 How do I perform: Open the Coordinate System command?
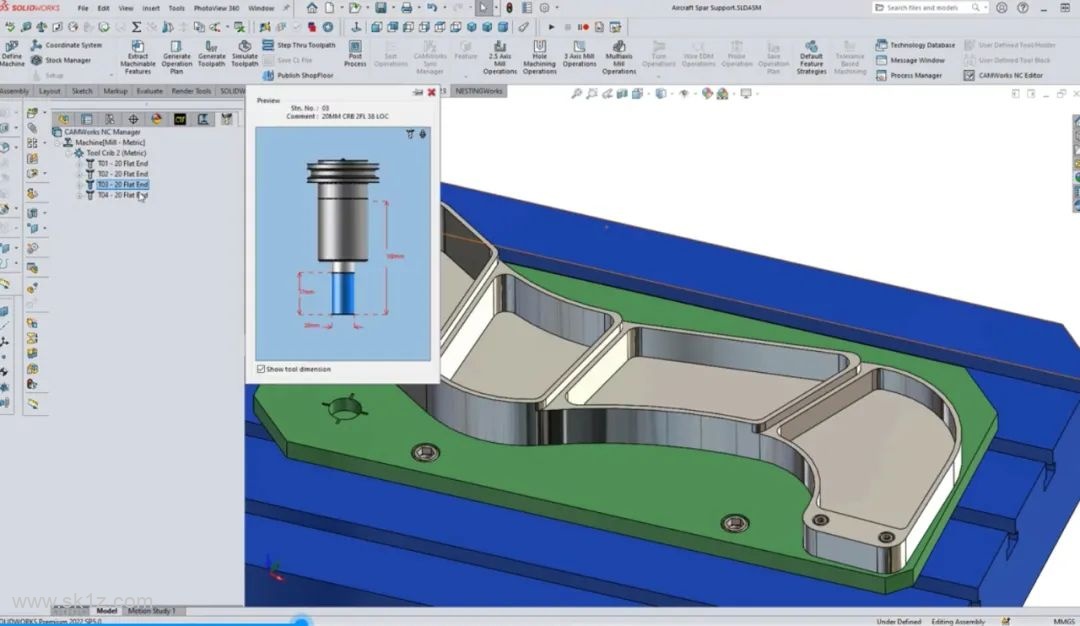66,45
